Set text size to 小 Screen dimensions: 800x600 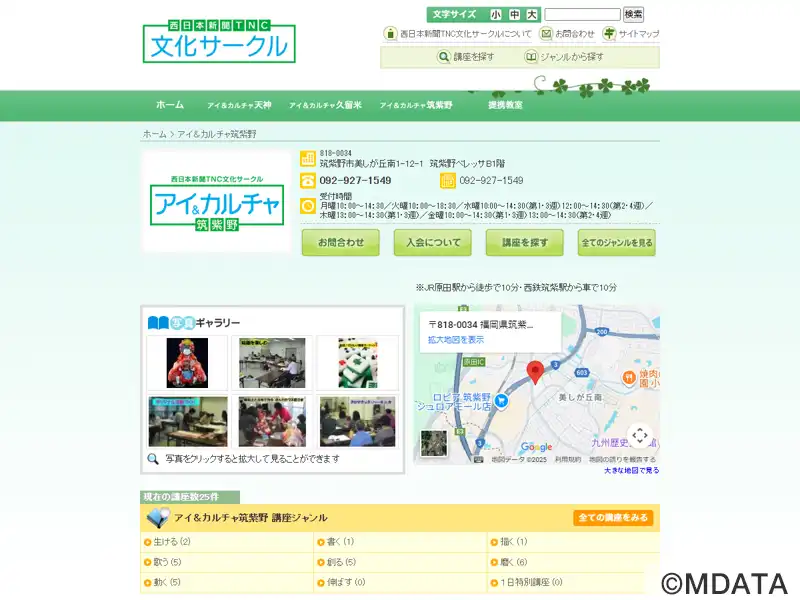pyautogui.click(x=496, y=15)
